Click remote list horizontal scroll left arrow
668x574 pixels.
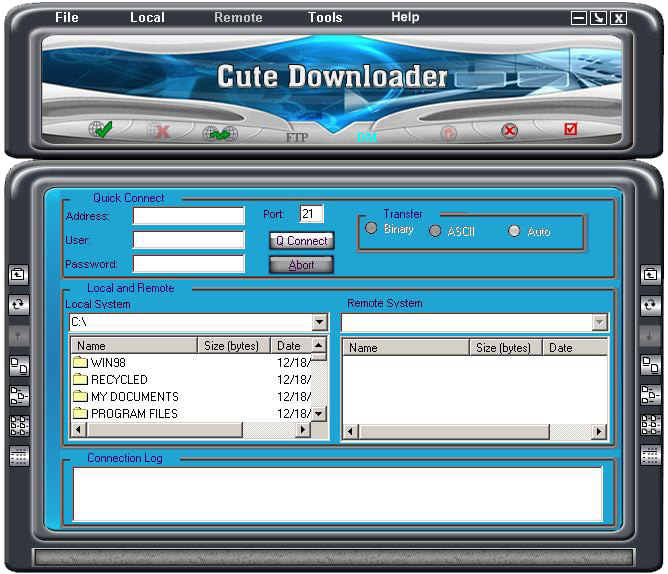pos(350,432)
